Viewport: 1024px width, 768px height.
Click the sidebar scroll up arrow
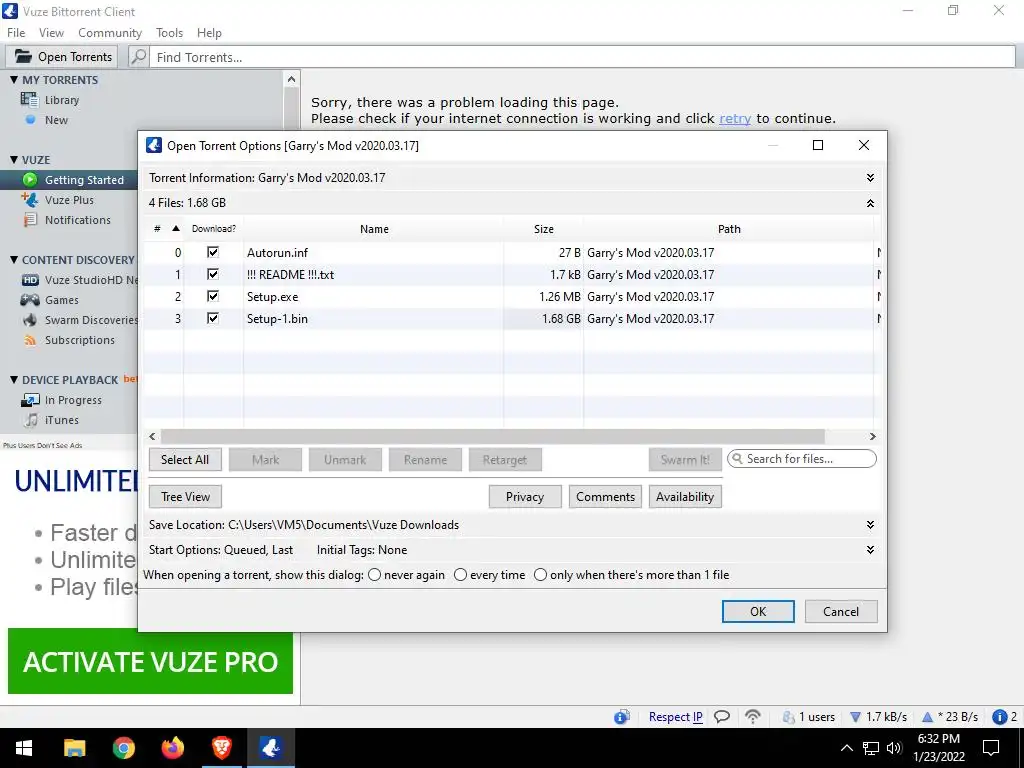291,80
